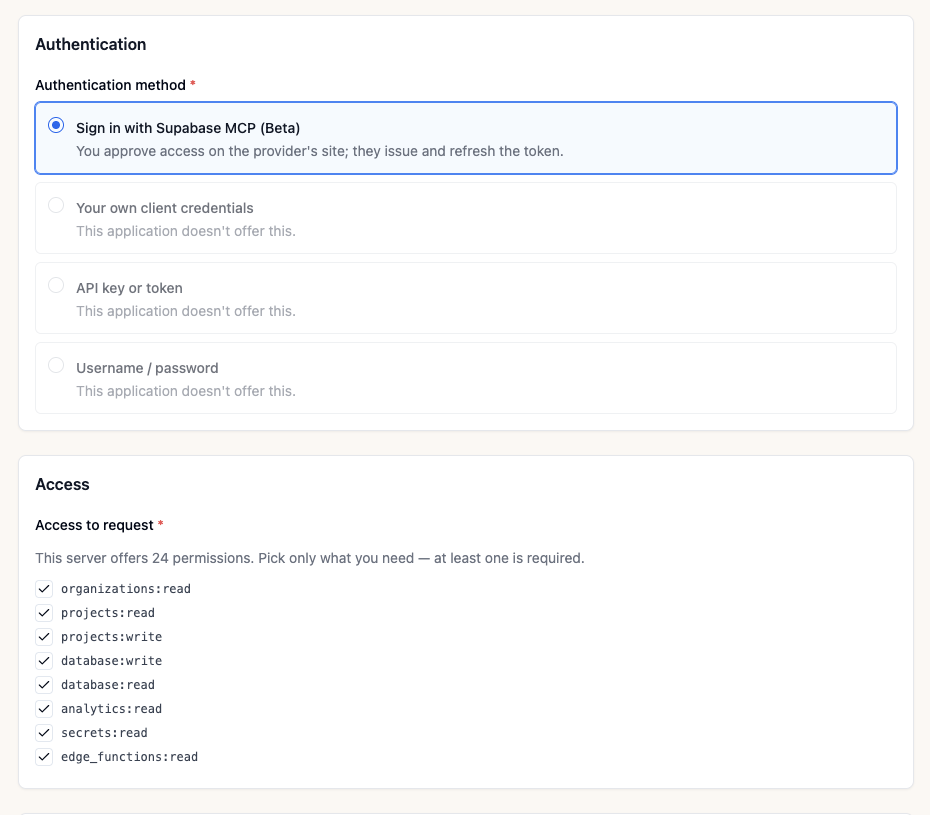Click unavailable notice under Your own client credentials
This screenshot has width=930, height=815.
coord(186,231)
